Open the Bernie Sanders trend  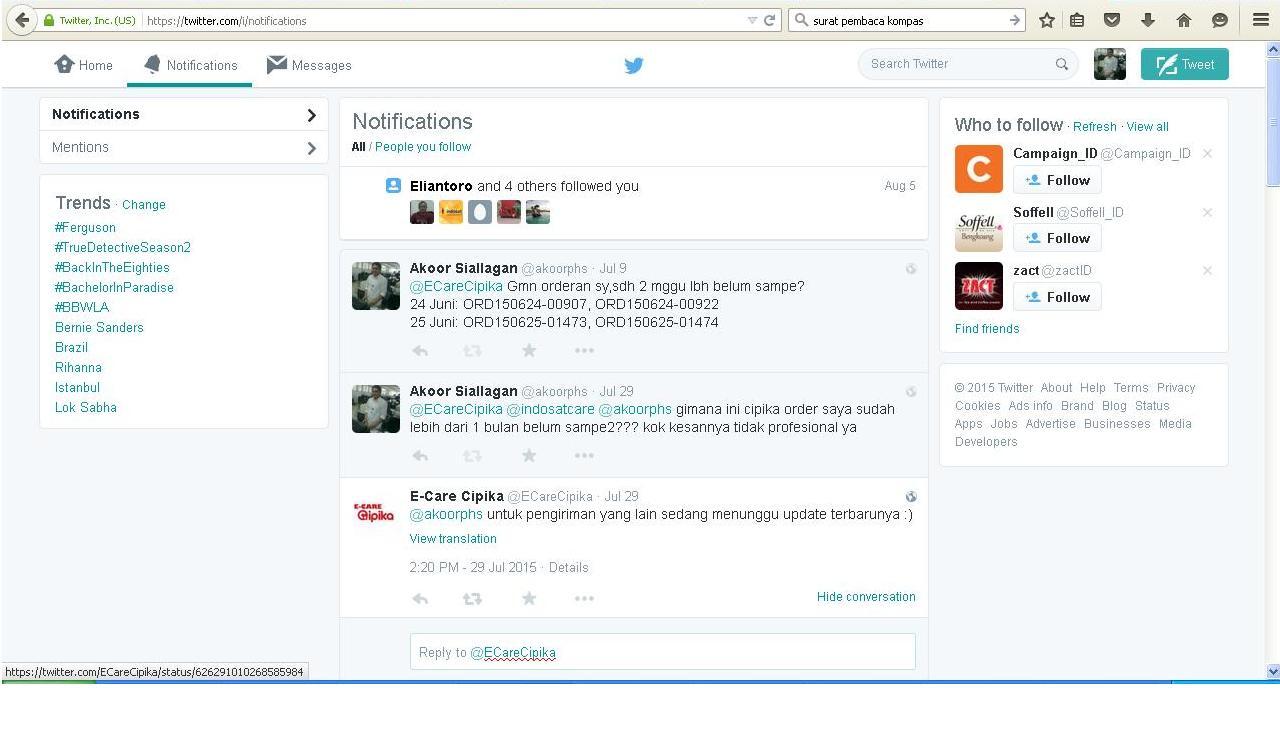[99, 327]
